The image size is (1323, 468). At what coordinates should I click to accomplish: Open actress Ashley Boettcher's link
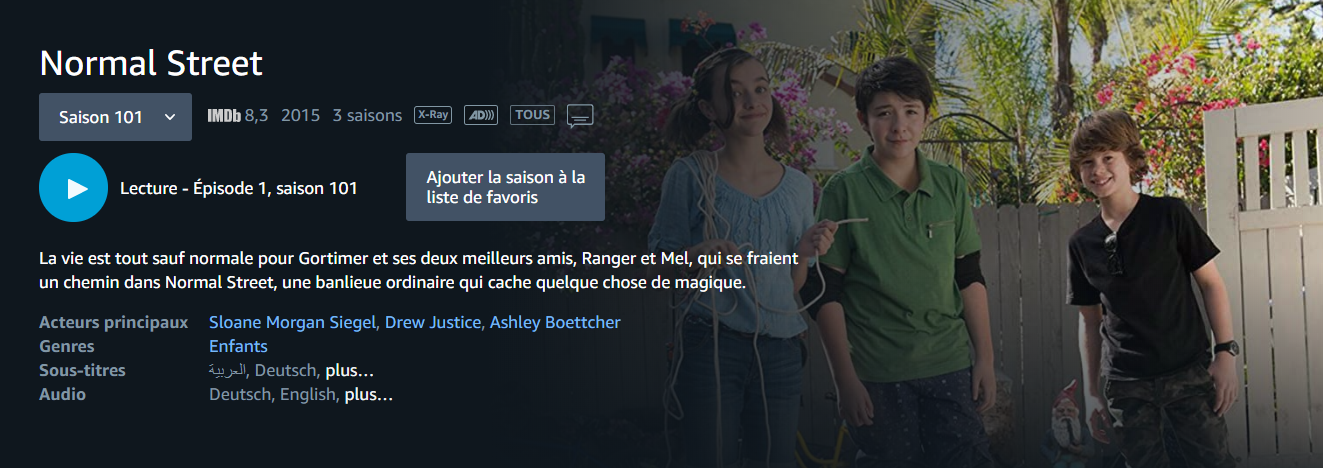point(555,322)
